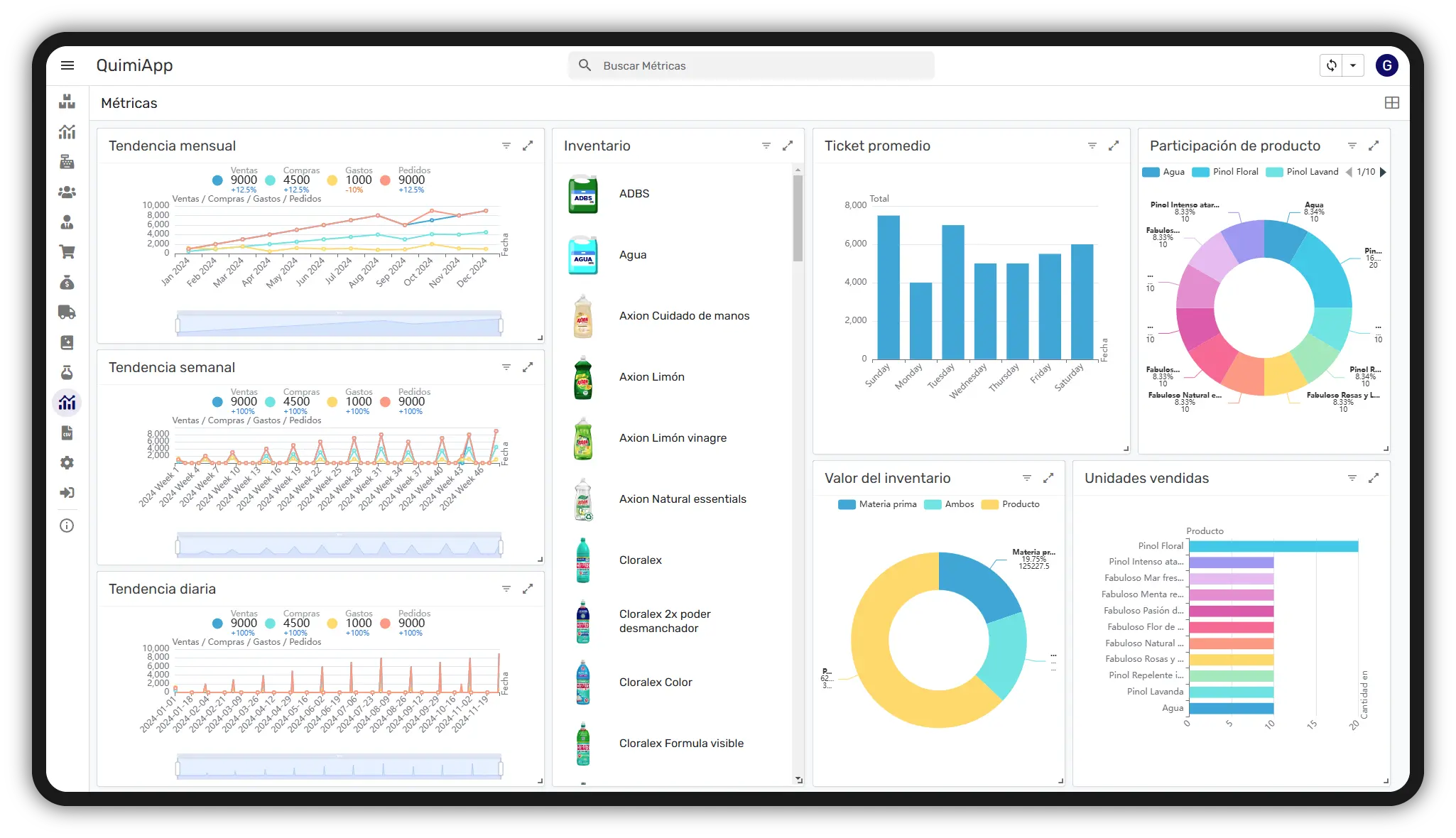
Task: Expand the Inventario panel fullscreen
Action: click(788, 146)
